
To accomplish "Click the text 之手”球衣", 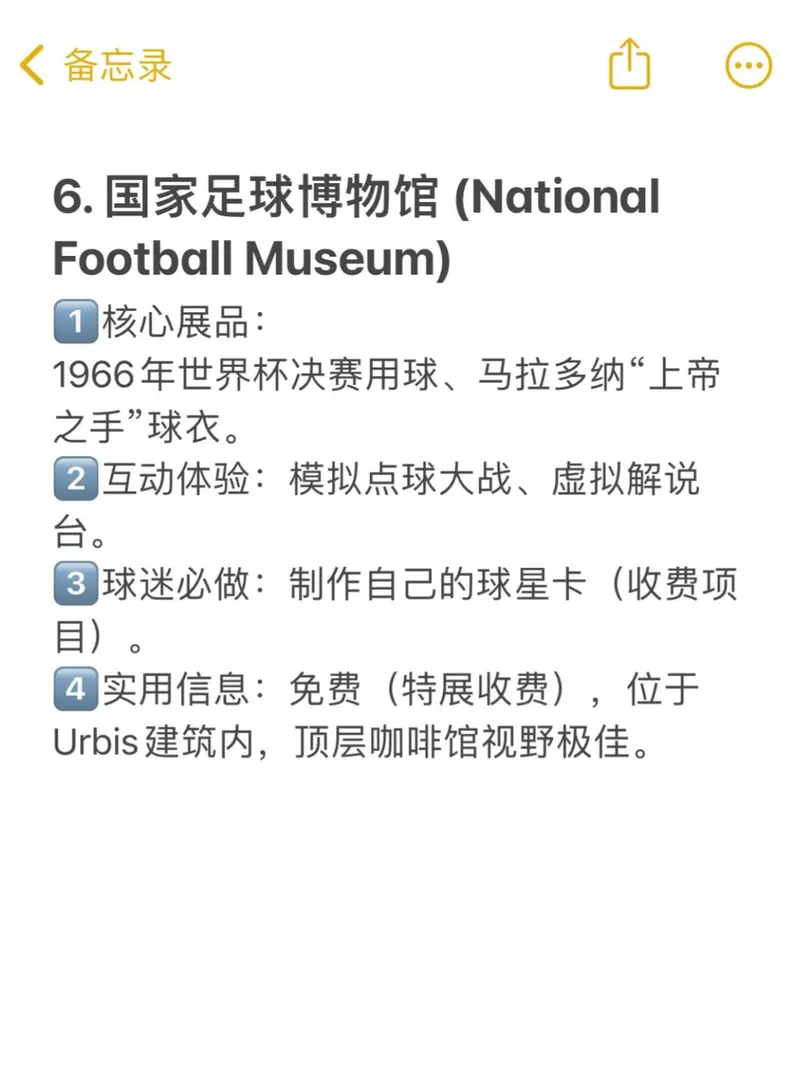I will 136,427.
